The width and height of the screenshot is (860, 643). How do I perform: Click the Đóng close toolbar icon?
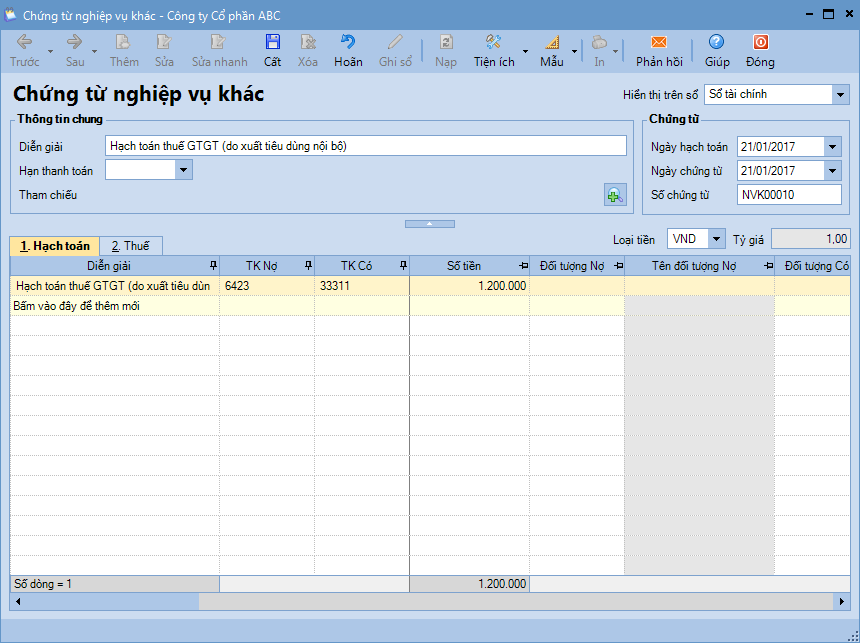760,43
